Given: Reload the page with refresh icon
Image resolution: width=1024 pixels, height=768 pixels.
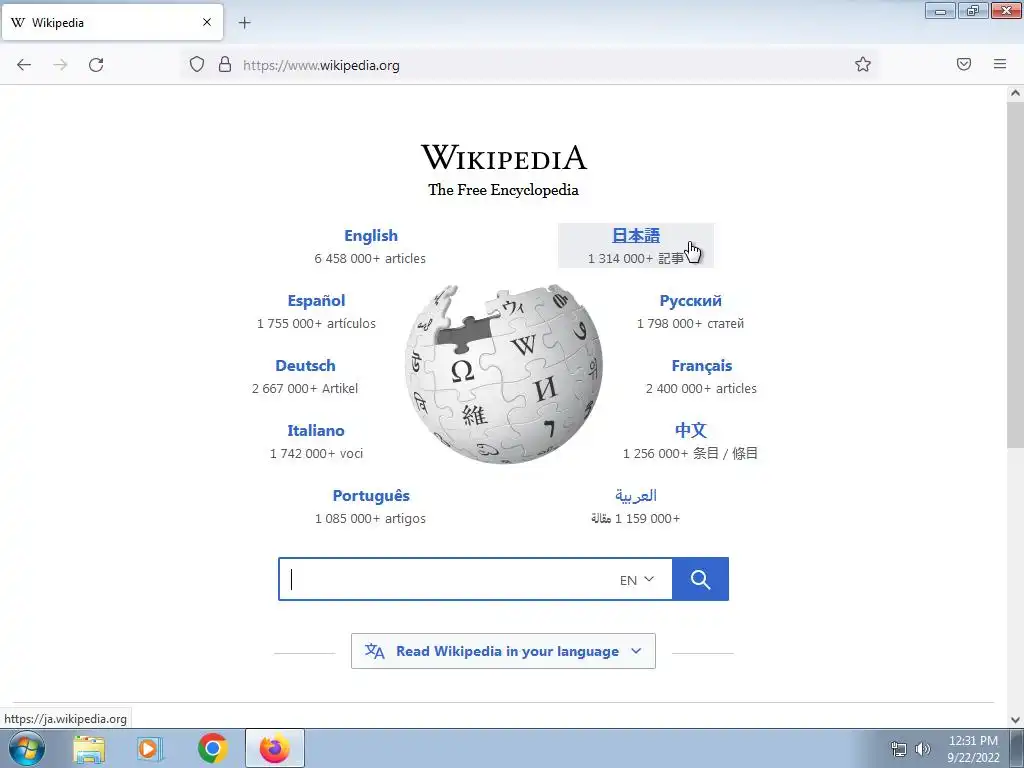Looking at the screenshot, I should [x=96, y=65].
